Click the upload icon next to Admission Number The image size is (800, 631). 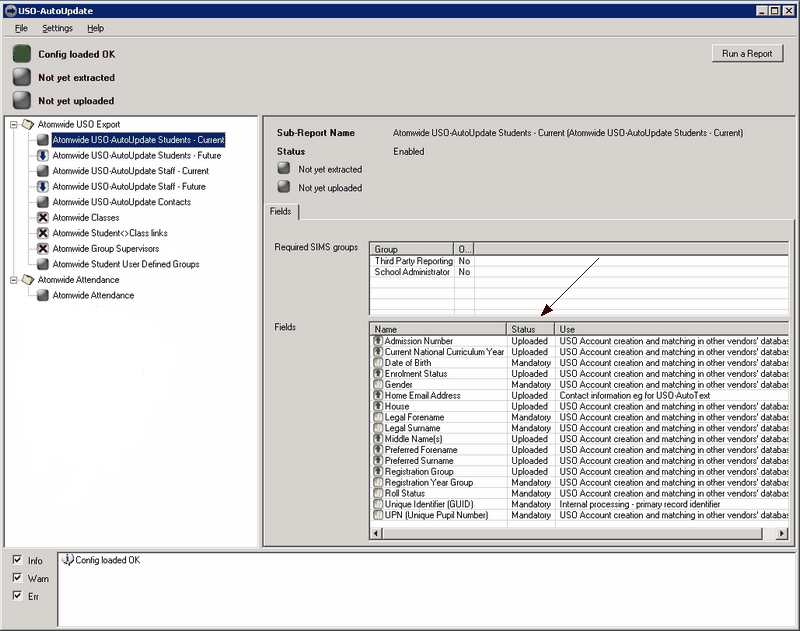[x=378, y=340]
